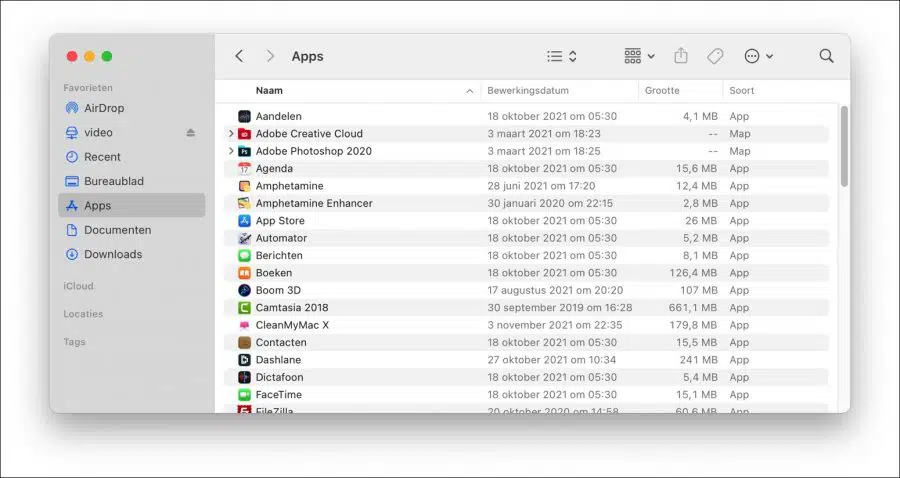Select Apps in the sidebar
900x478 pixels.
(x=131, y=205)
